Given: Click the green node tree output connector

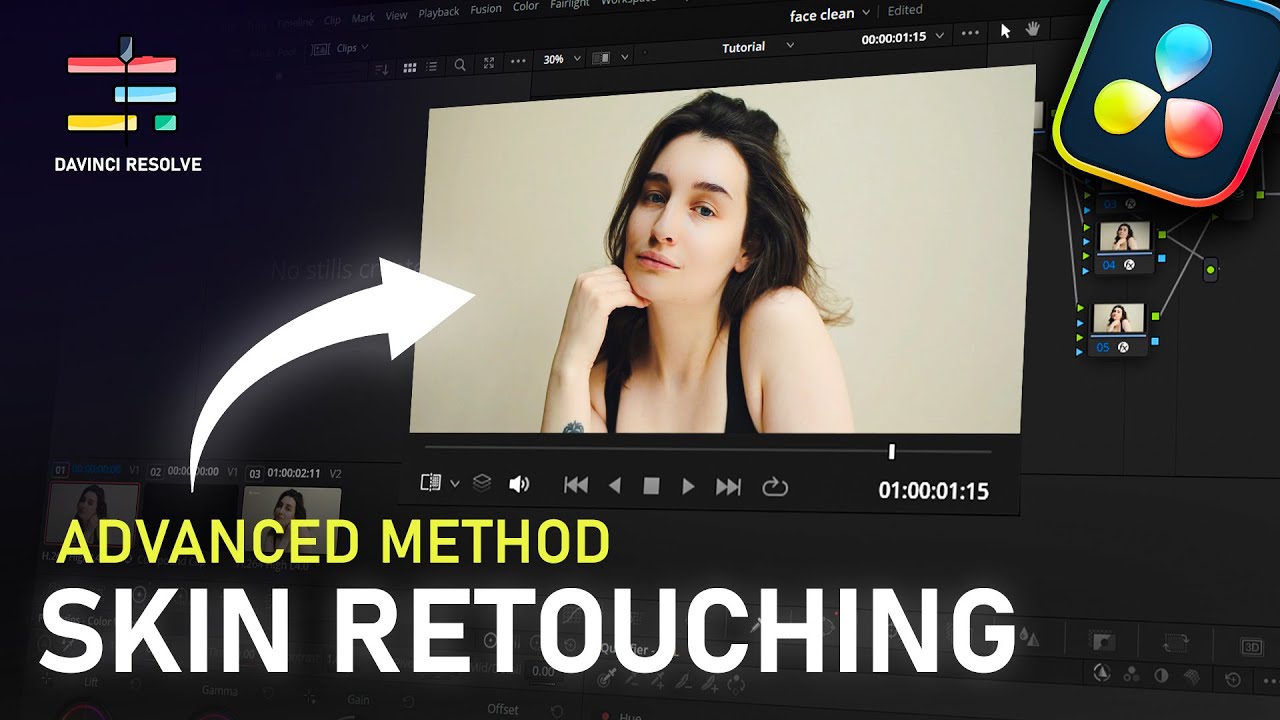Looking at the screenshot, I should (1211, 270).
